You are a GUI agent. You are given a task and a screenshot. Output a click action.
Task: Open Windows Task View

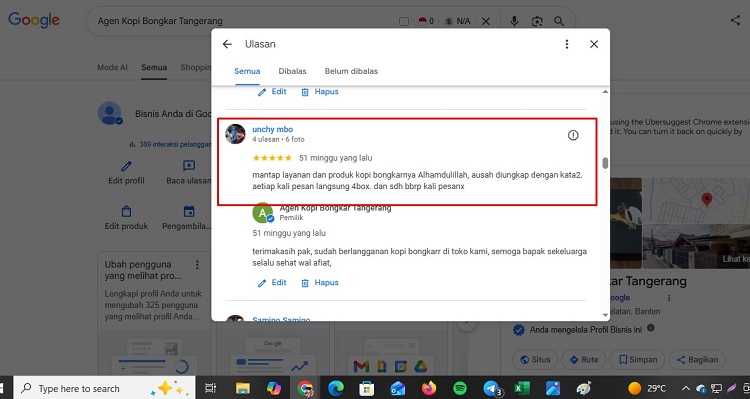click(210, 388)
